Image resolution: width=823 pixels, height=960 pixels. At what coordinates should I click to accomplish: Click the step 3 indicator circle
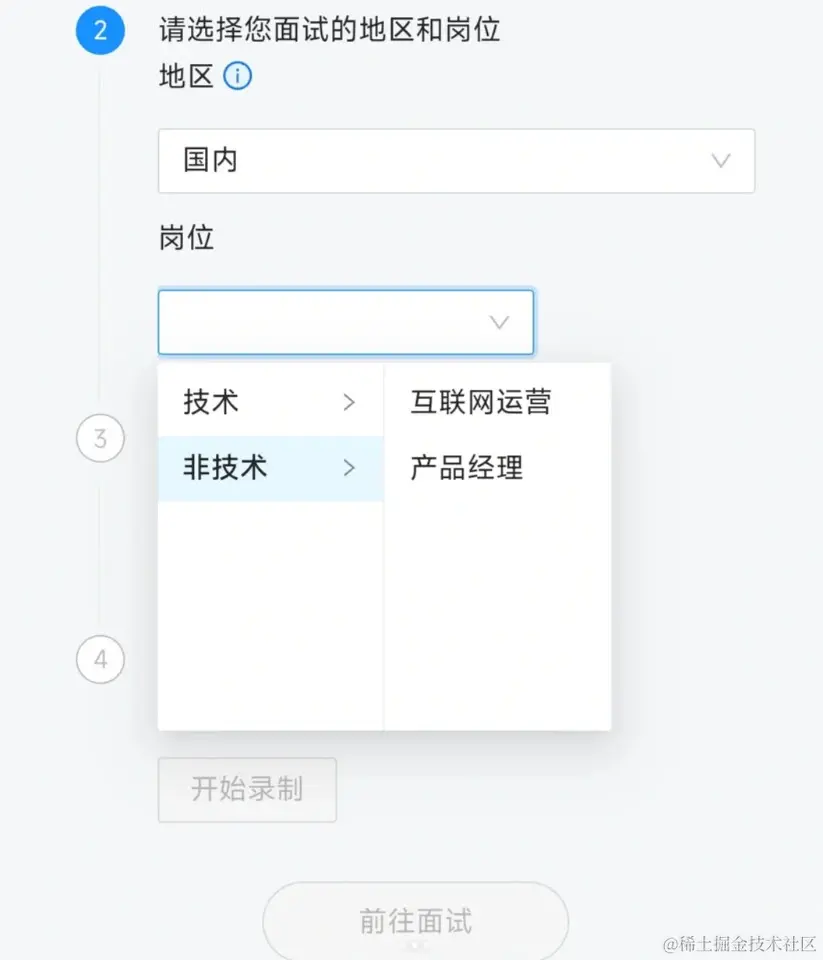pyautogui.click(x=100, y=438)
